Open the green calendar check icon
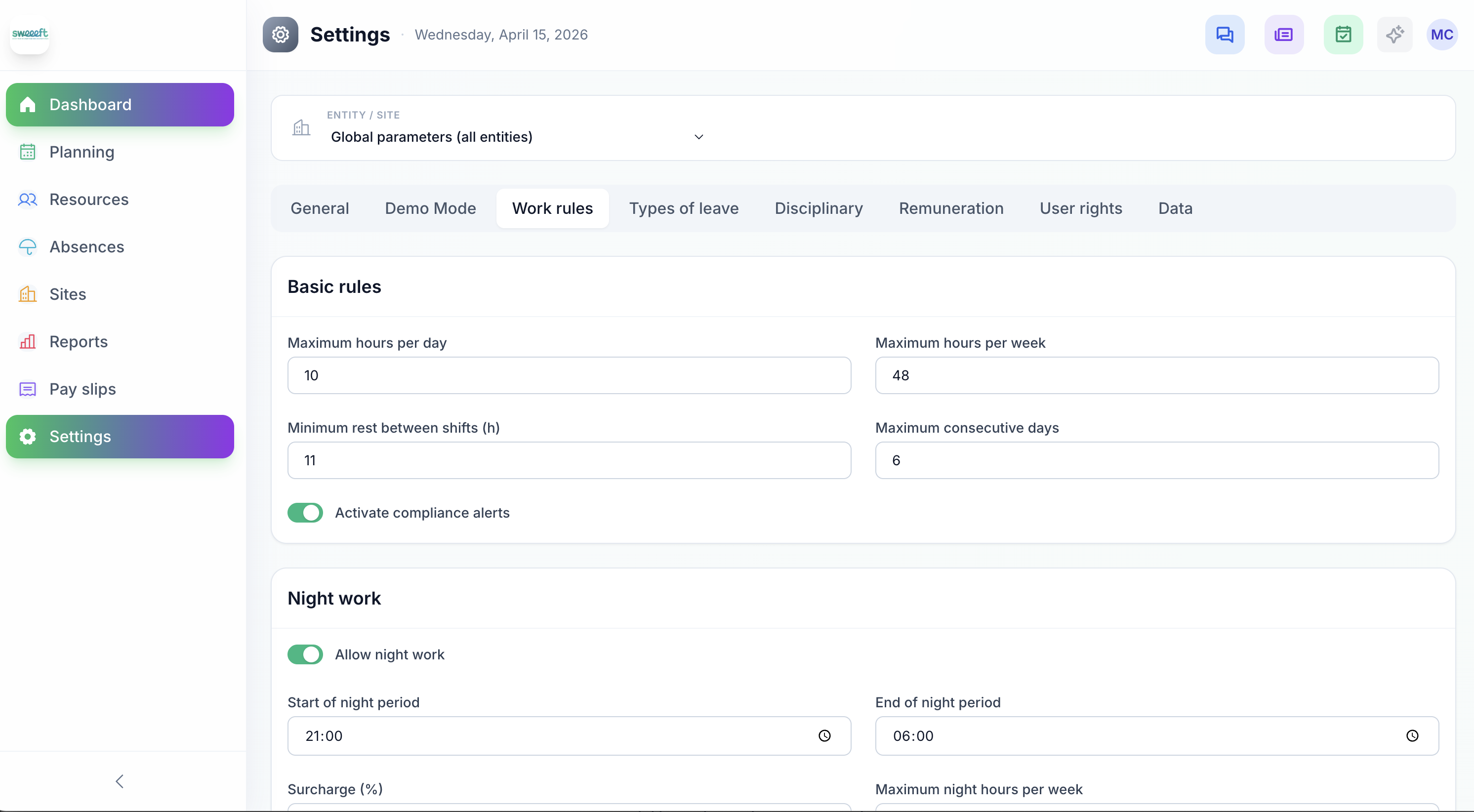The width and height of the screenshot is (1474, 812). pyautogui.click(x=1343, y=35)
